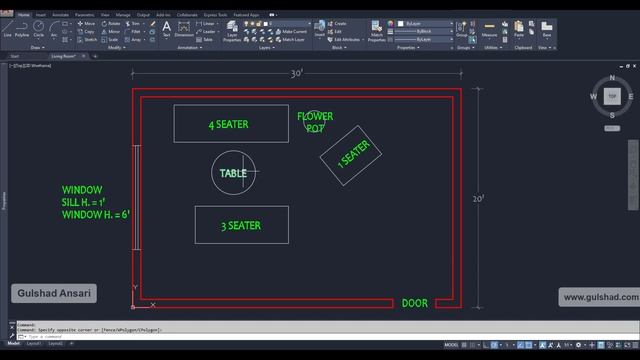Select the Group tool

tap(461, 29)
